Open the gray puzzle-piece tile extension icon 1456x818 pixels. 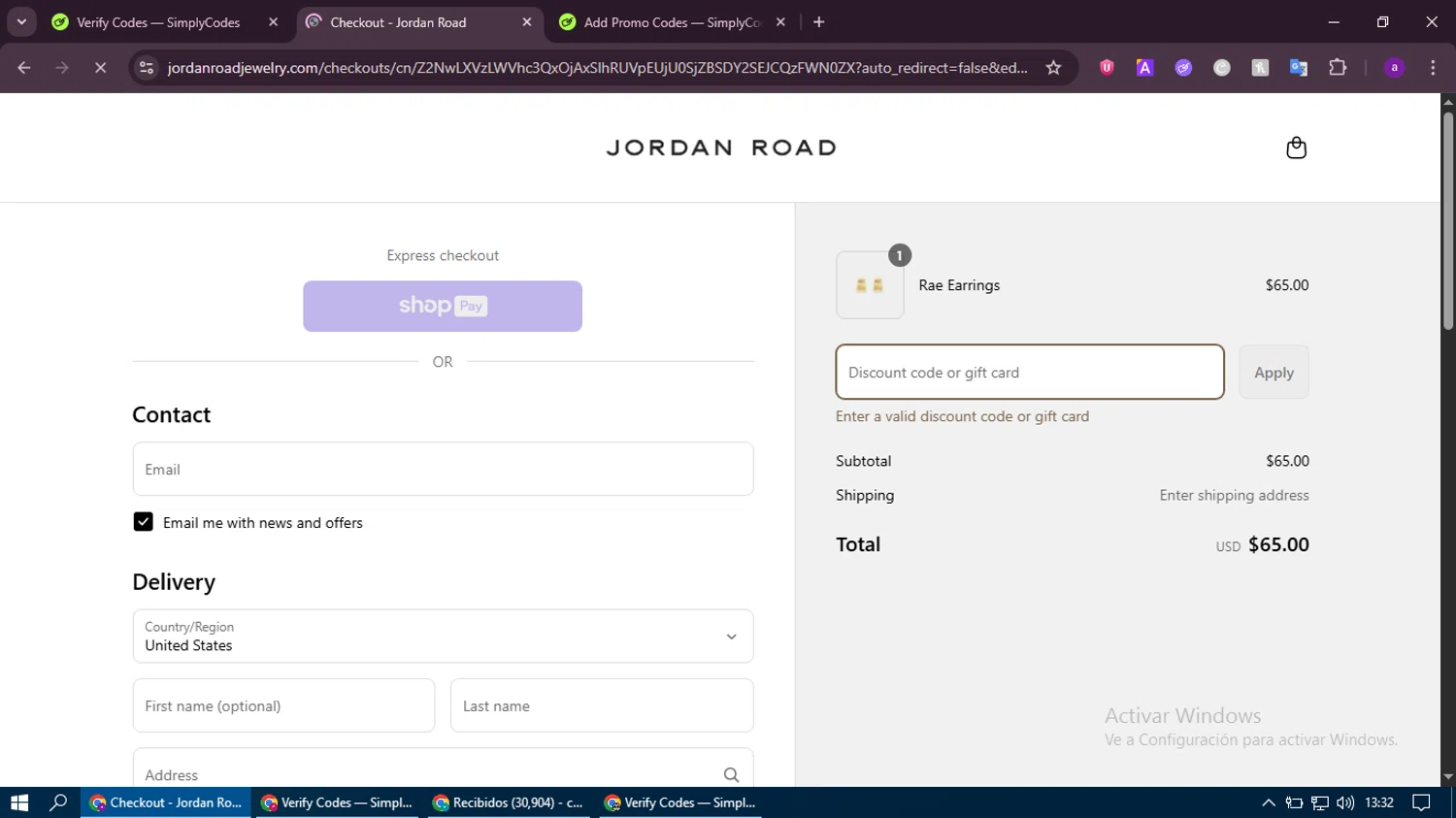click(1260, 68)
